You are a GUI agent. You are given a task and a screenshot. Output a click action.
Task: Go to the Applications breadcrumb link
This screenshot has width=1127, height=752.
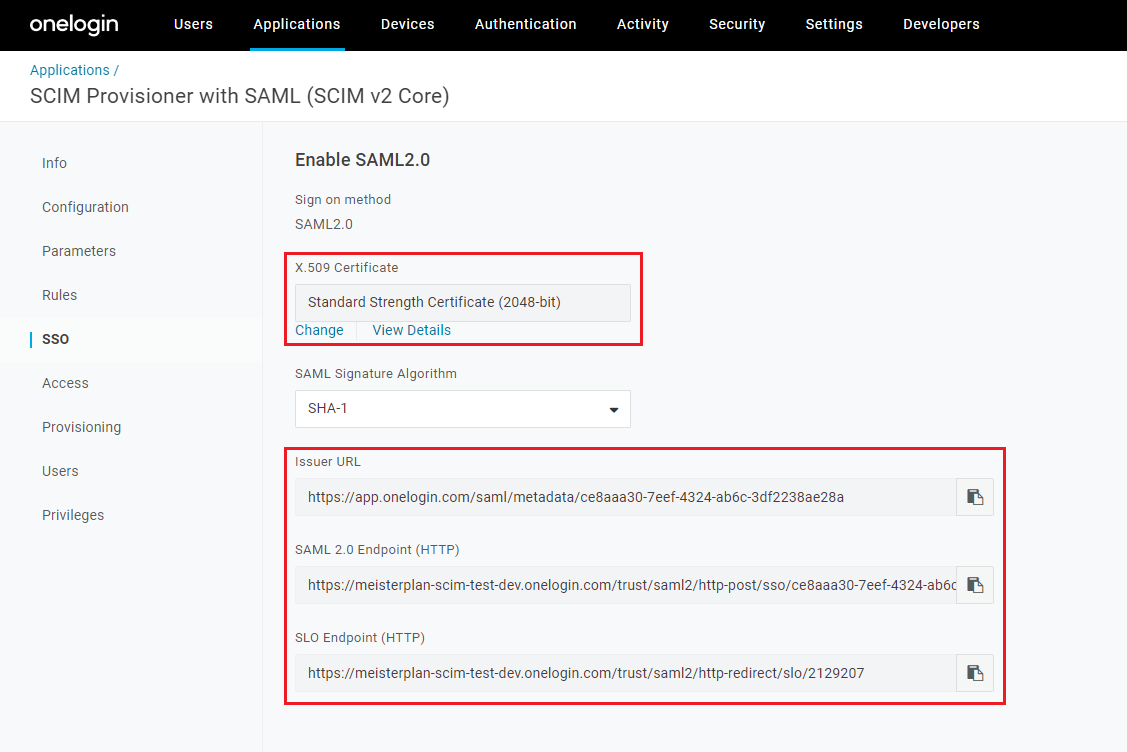coord(70,70)
